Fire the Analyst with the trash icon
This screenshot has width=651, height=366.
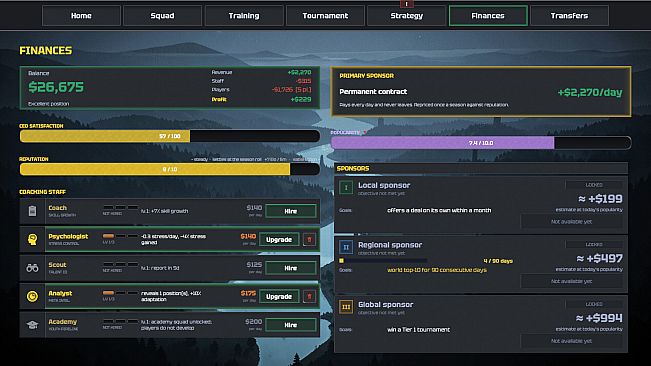(x=309, y=296)
